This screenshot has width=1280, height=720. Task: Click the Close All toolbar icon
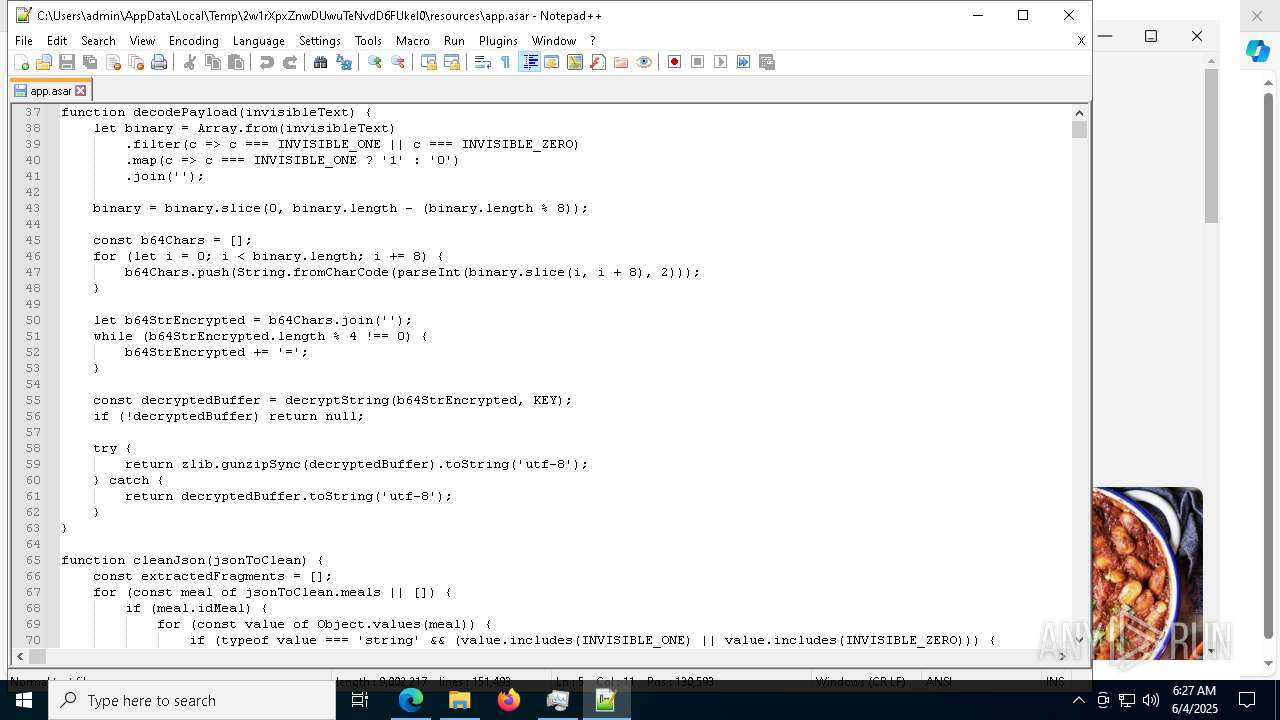tap(136, 62)
